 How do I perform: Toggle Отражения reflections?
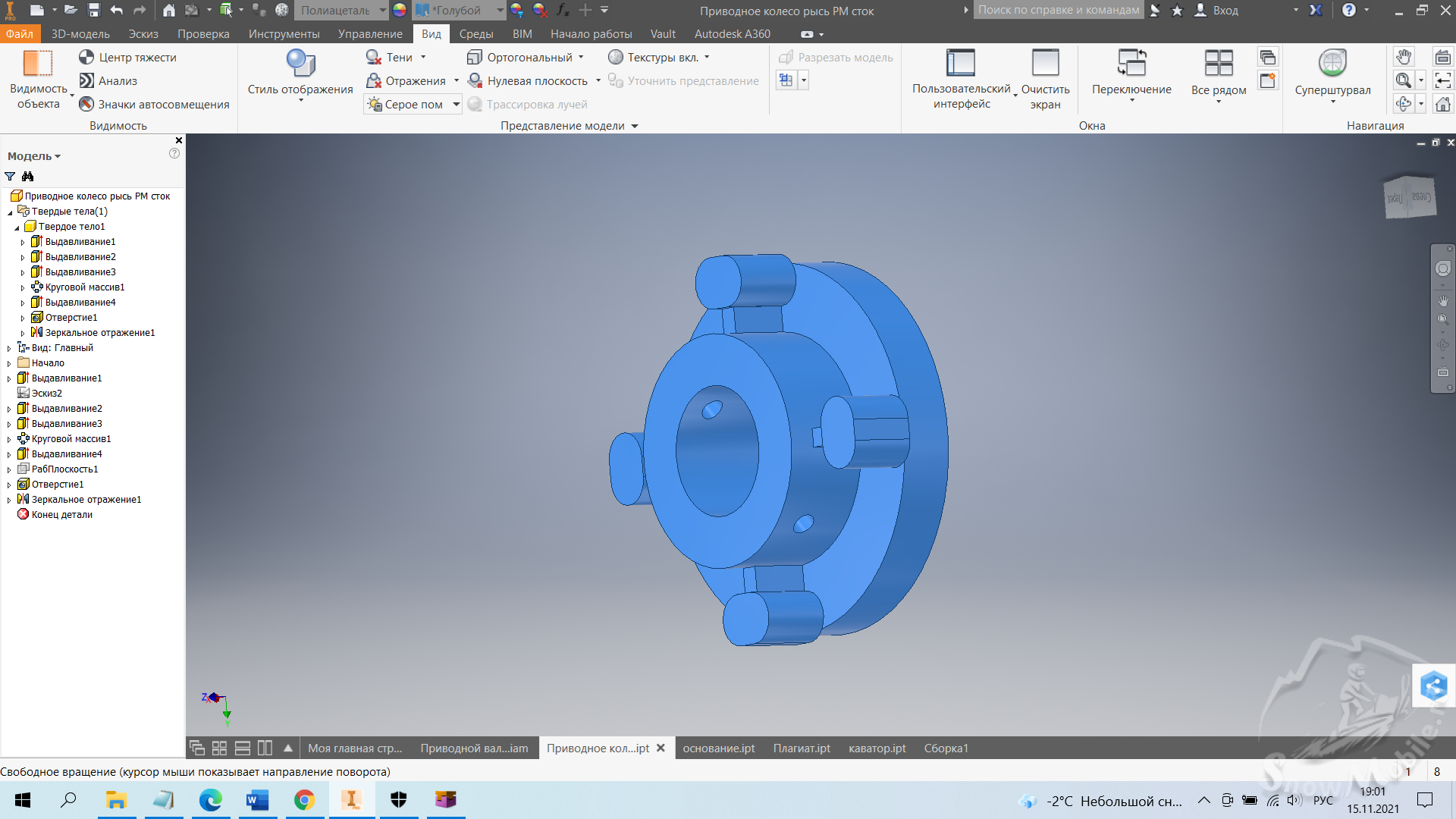coord(406,81)
